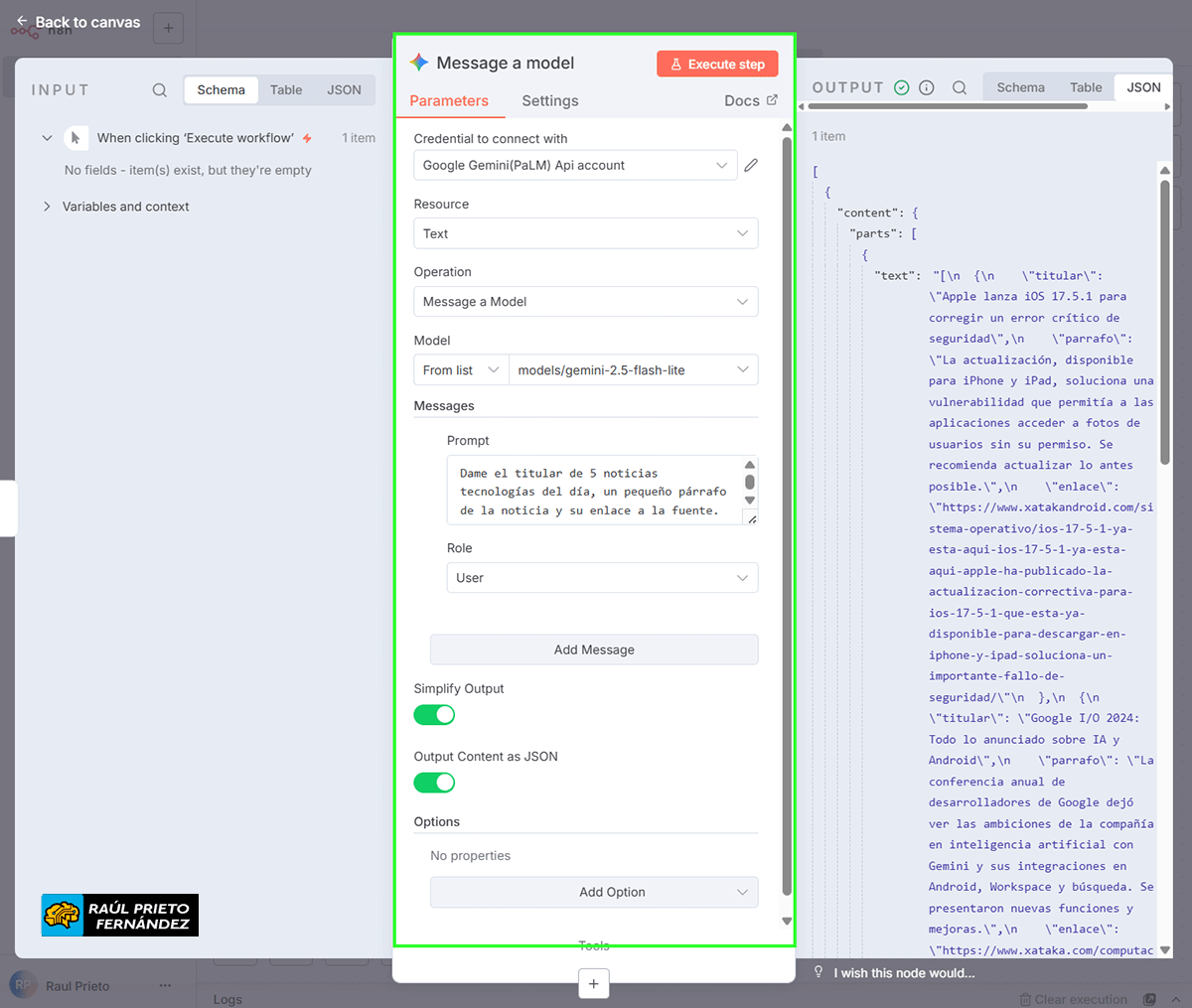Select the Table view in OUTPUT panel

(x=1085, y=87)
